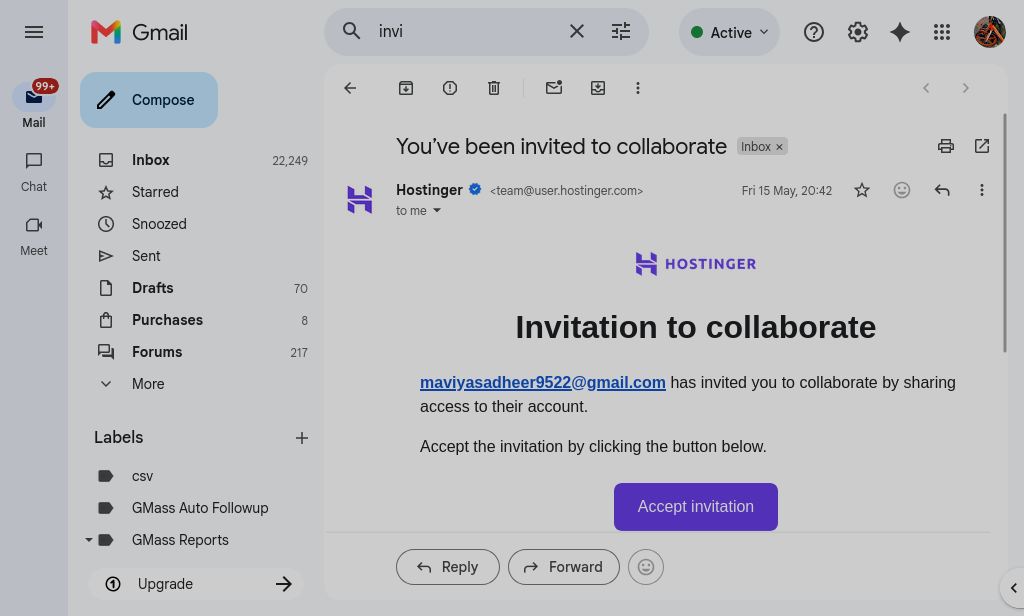Add an emoji reaction in the message header
The width and height of the screenshot is (1024, 616).
pyautogui.click(x=902, y=190)
